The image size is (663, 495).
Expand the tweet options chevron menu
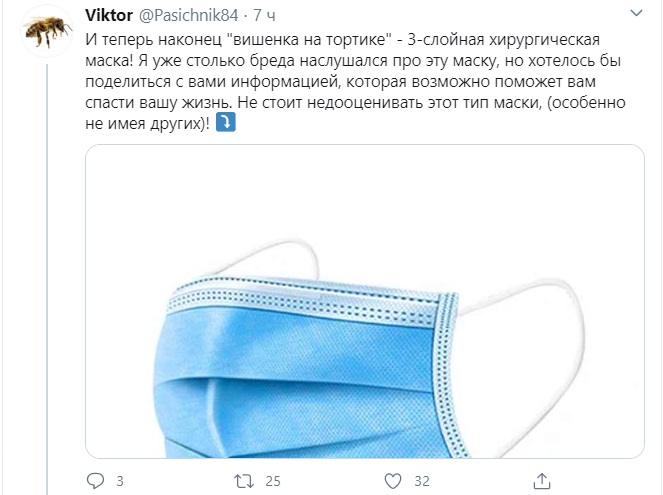[636, 13]
